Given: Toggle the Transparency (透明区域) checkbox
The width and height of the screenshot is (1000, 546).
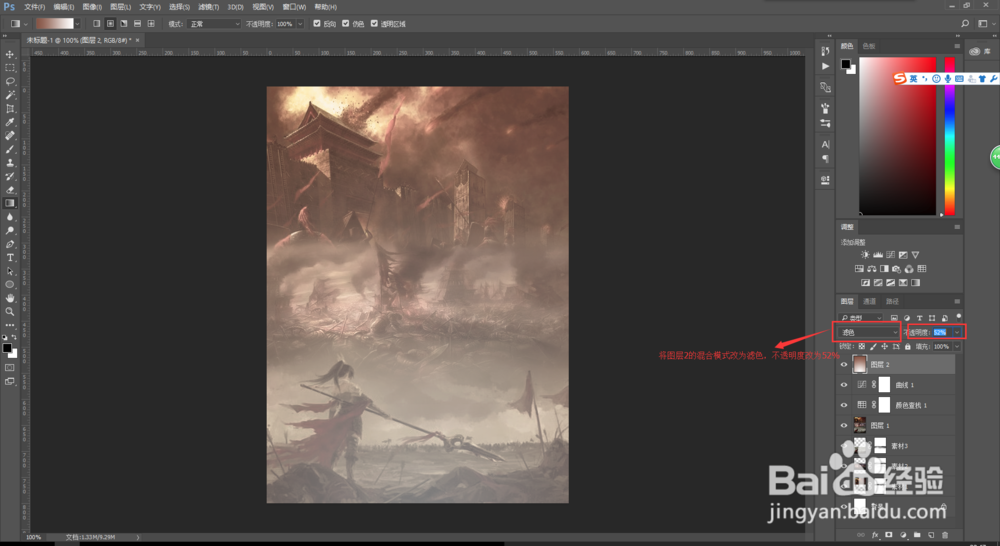Looking at the screenshot, I should point(374,24).
